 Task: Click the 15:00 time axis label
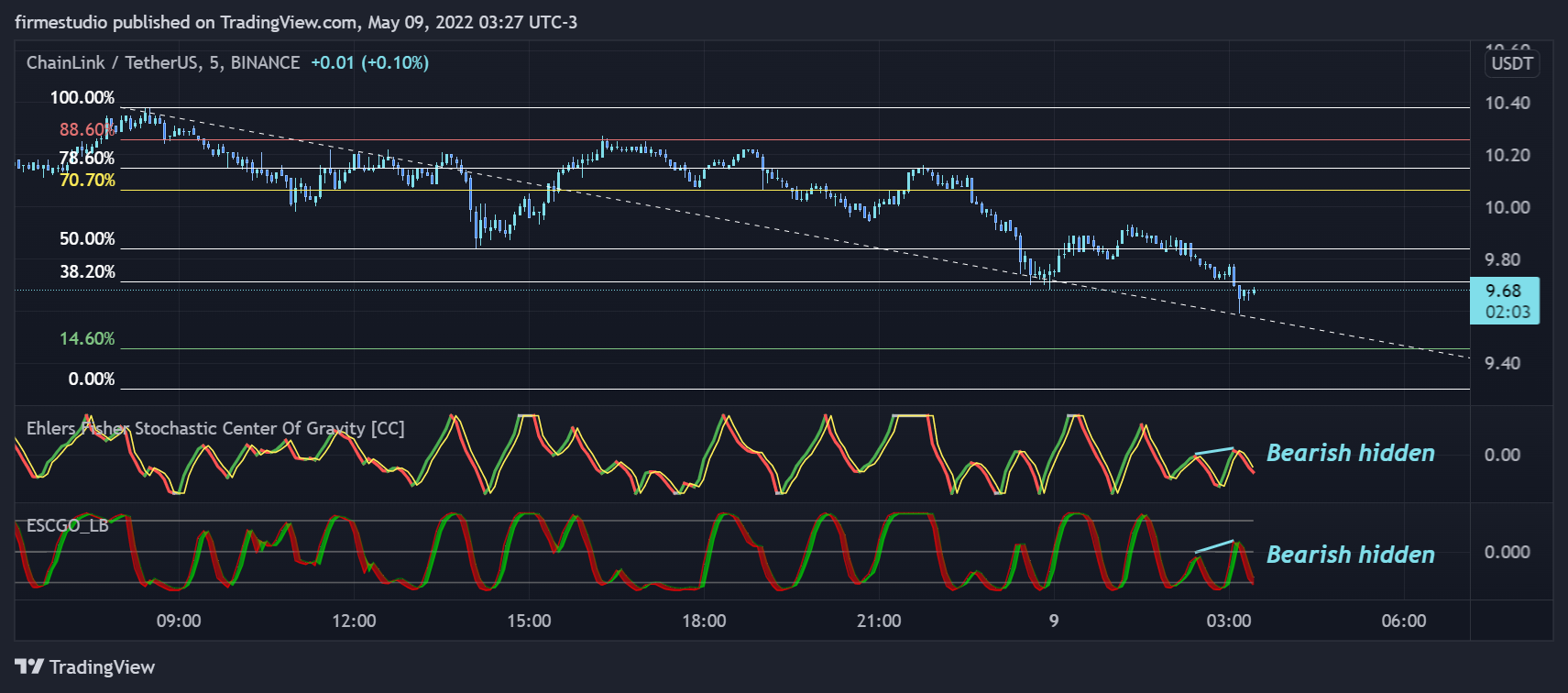pos(529,621)
